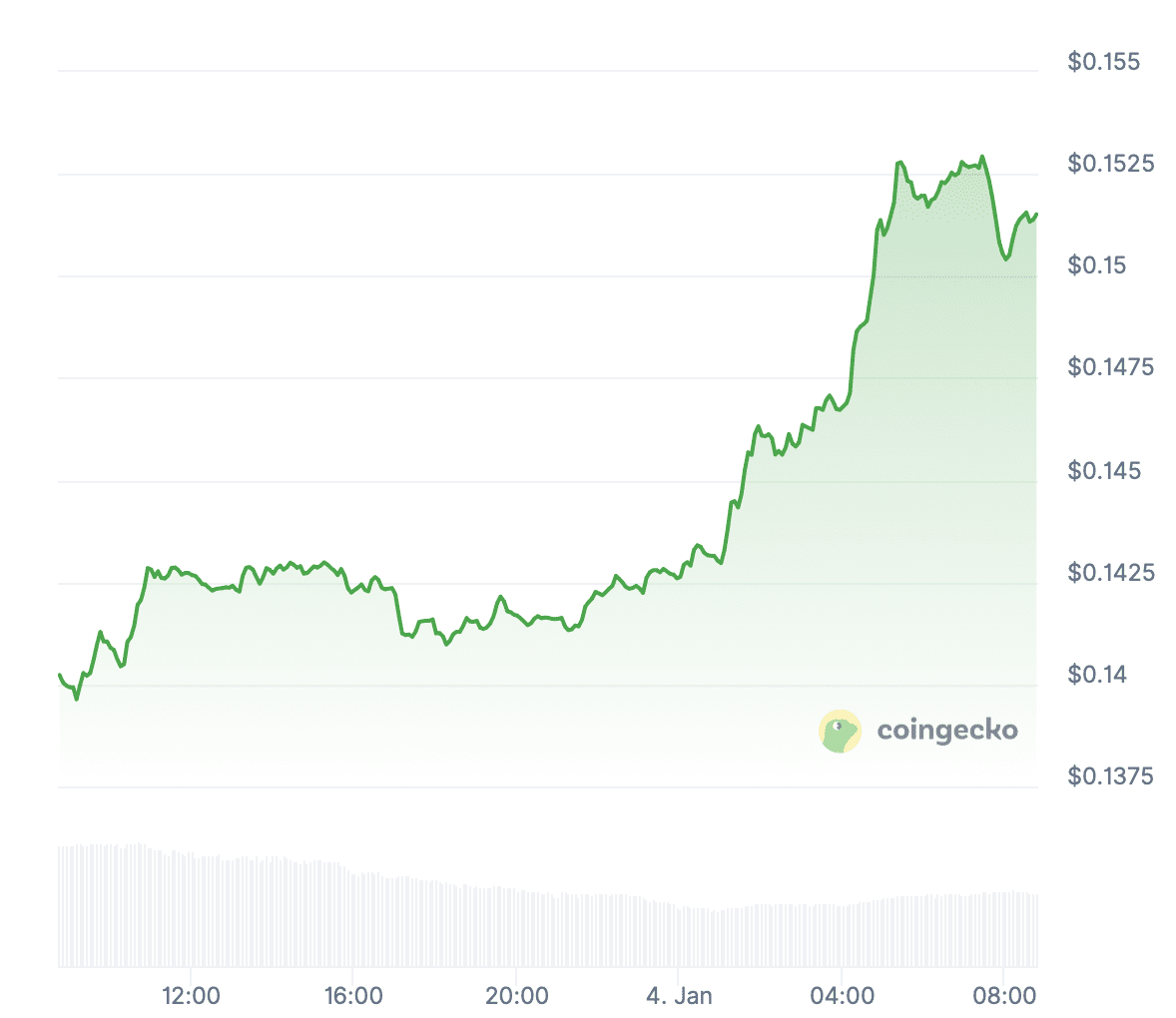Click the $0.1475 price axis label
This screenshot has height=1018, width=1176.
[x=1110, y=367]
